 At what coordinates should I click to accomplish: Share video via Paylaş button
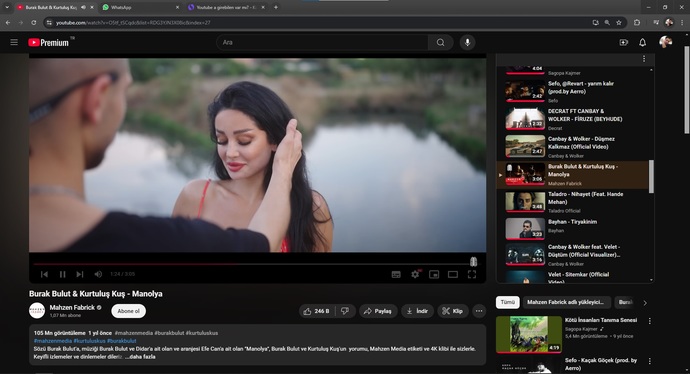(378, 311)
